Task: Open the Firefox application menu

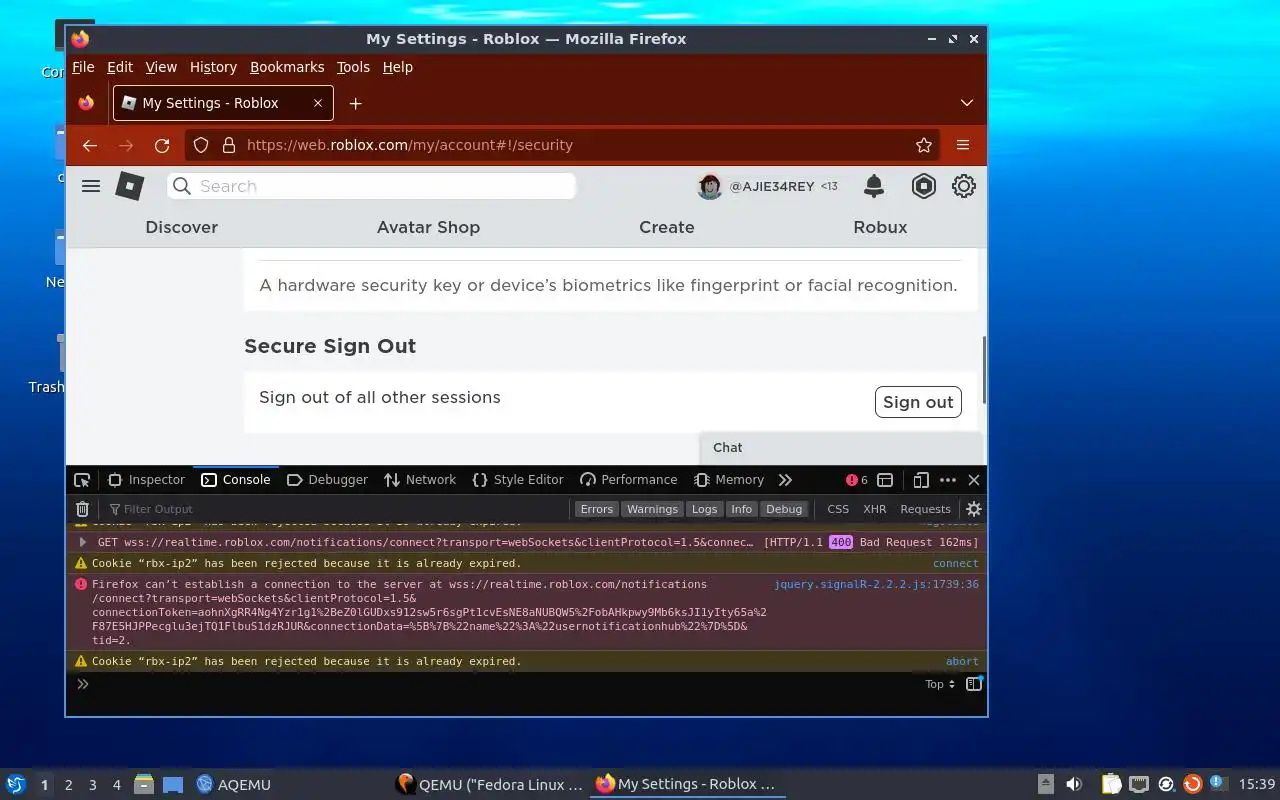Action: (x=963, y=145)
